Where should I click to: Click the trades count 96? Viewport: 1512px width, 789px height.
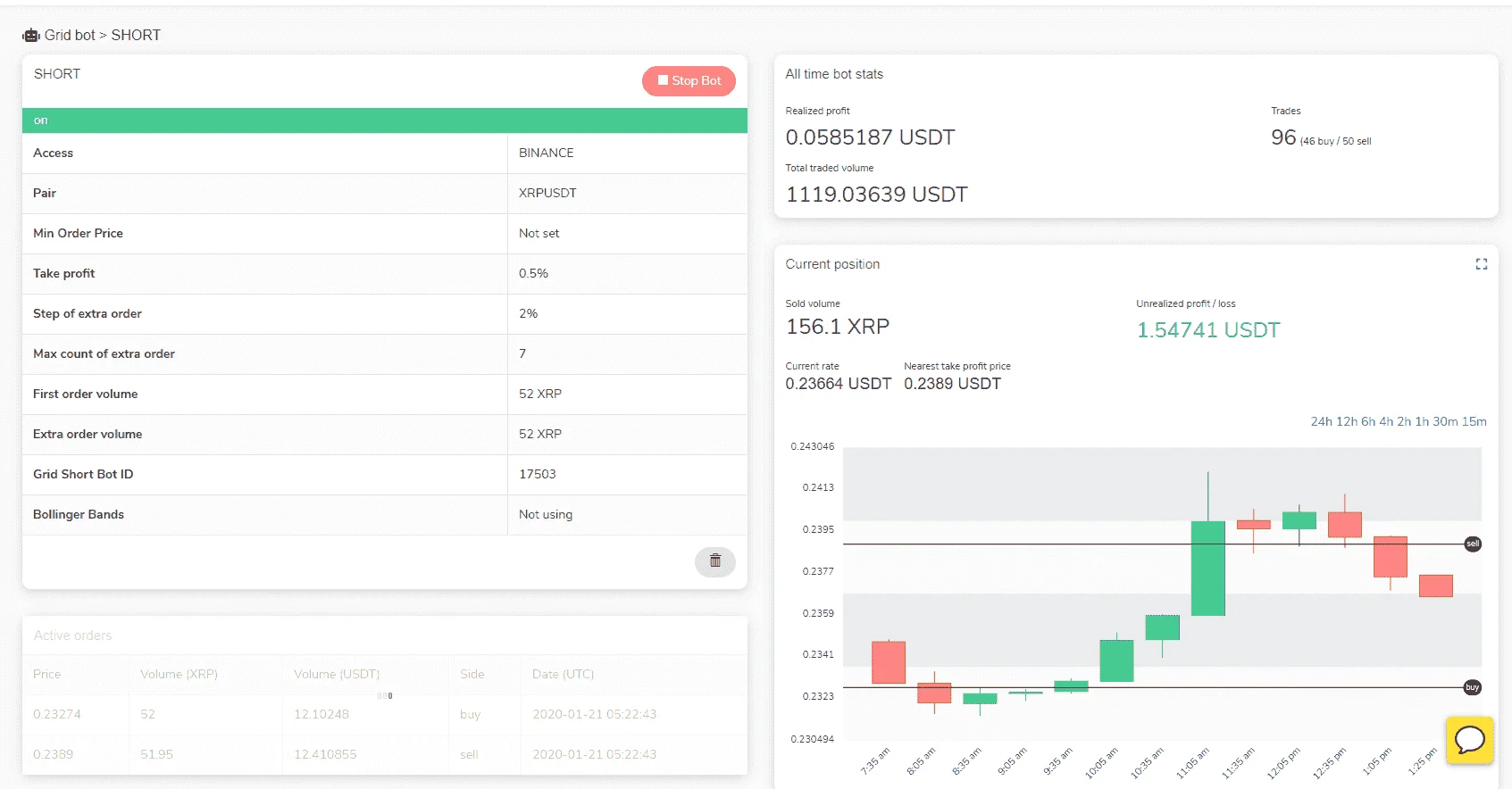(1283, 137)
